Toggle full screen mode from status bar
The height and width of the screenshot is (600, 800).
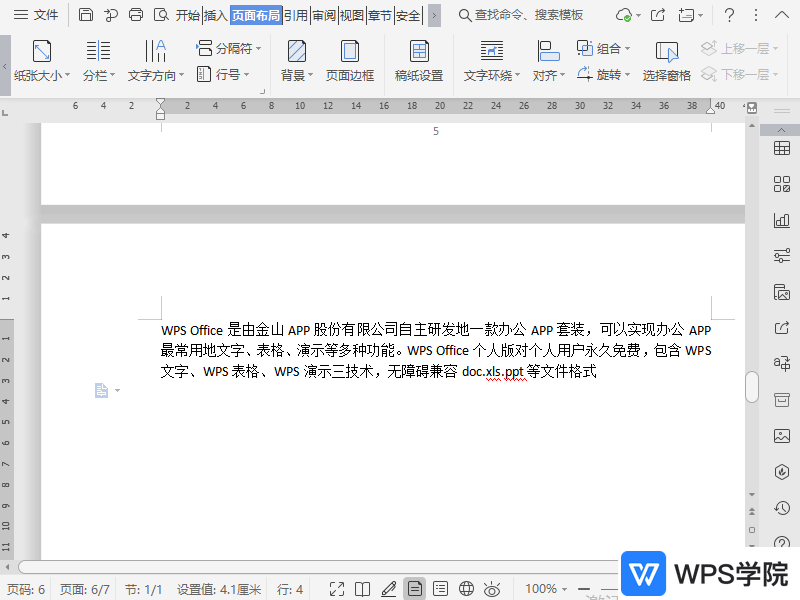[x=337, y=589]
